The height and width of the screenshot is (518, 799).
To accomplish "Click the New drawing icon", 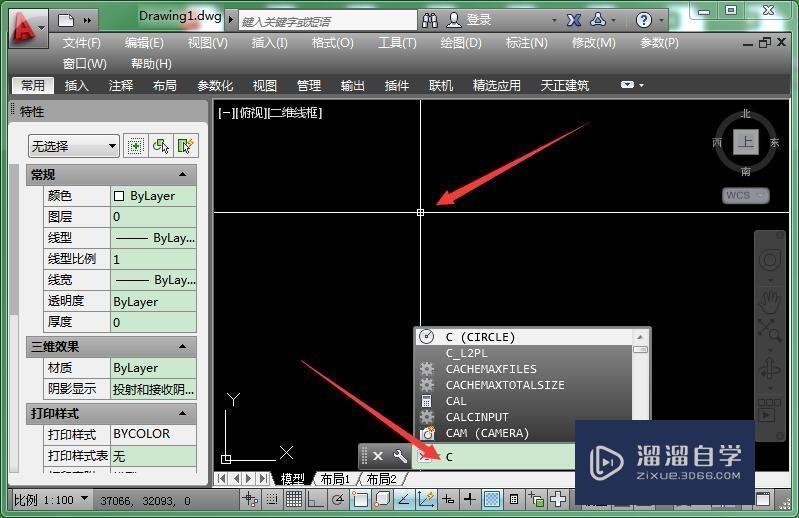I will pos(66,20).
